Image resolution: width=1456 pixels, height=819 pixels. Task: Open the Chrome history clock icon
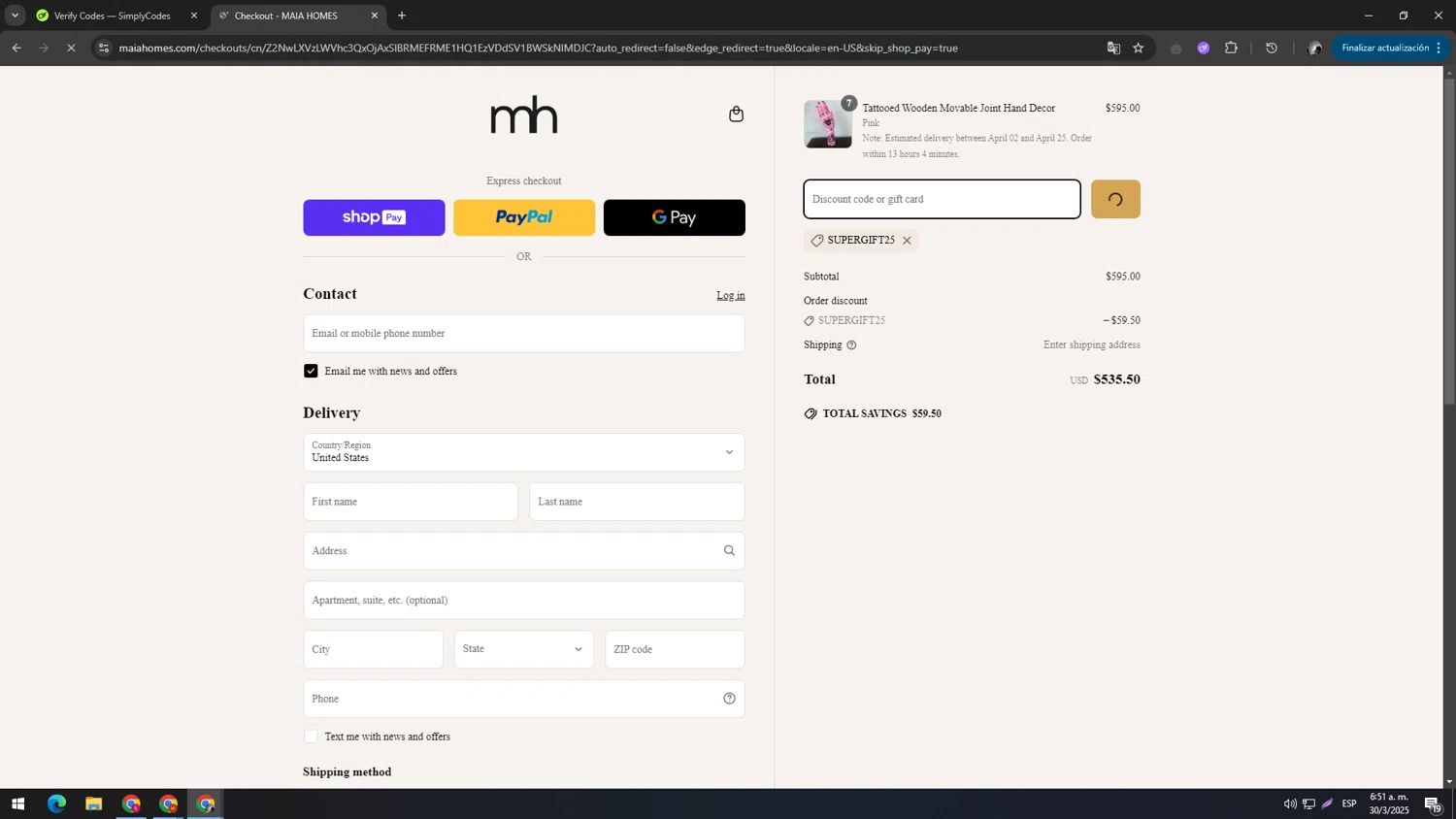1272,48
